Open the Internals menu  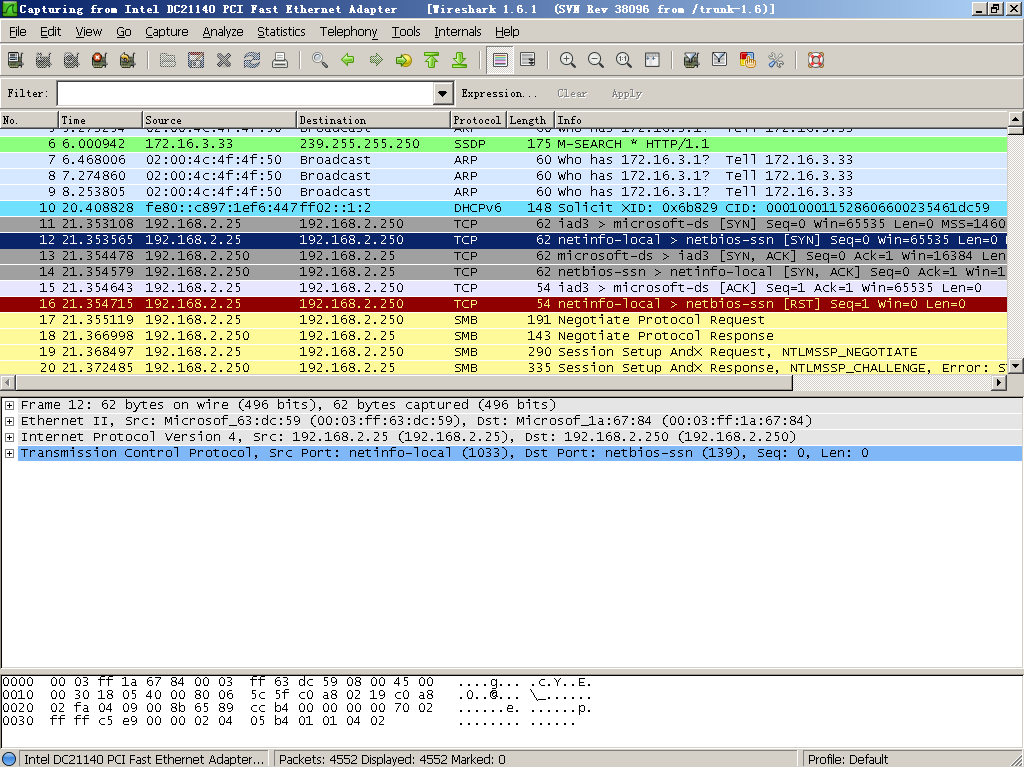457,31
